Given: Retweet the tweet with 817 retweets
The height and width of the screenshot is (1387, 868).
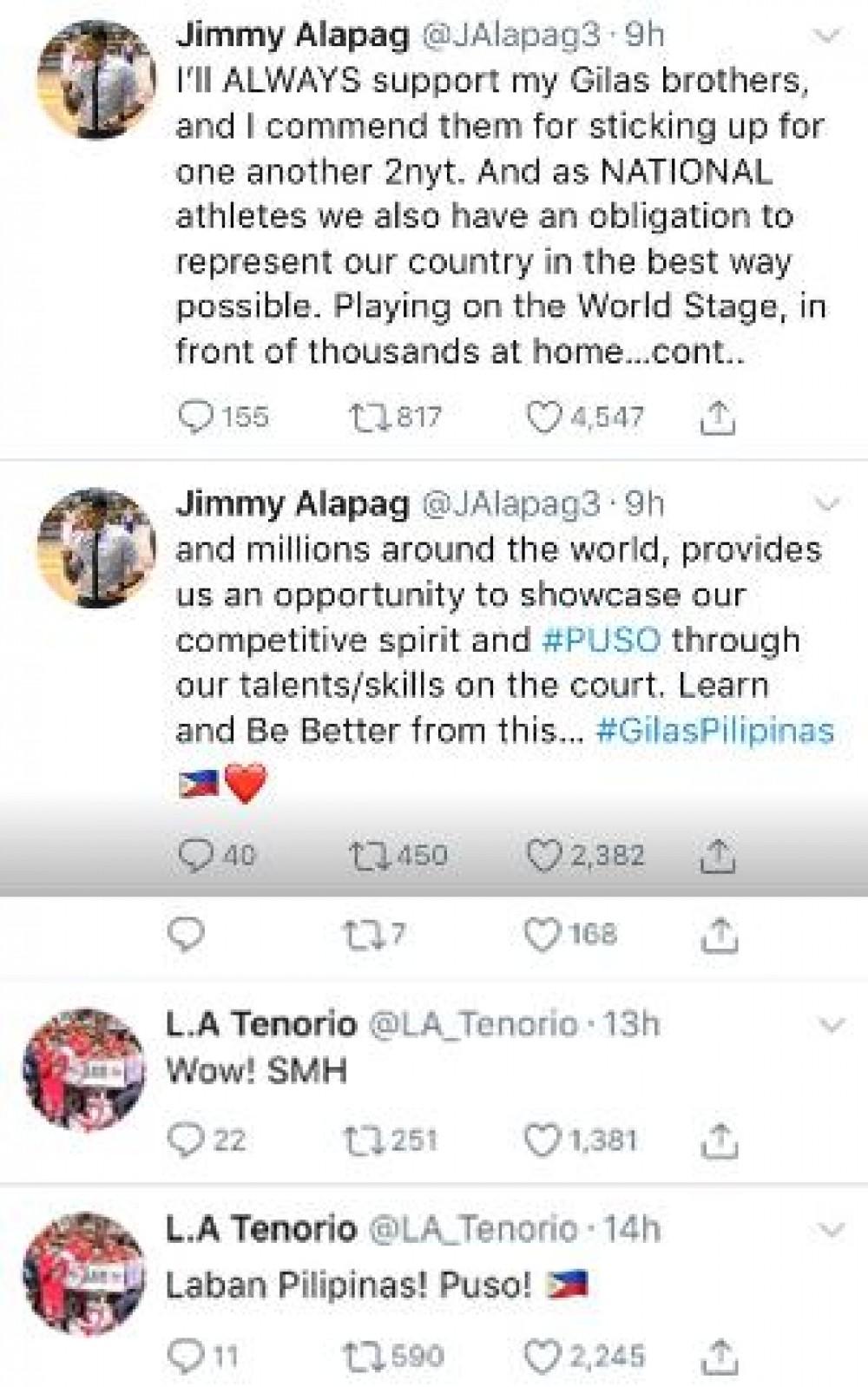Looking at the screenshot, I should pyautogui.click(x=360, y=417).
